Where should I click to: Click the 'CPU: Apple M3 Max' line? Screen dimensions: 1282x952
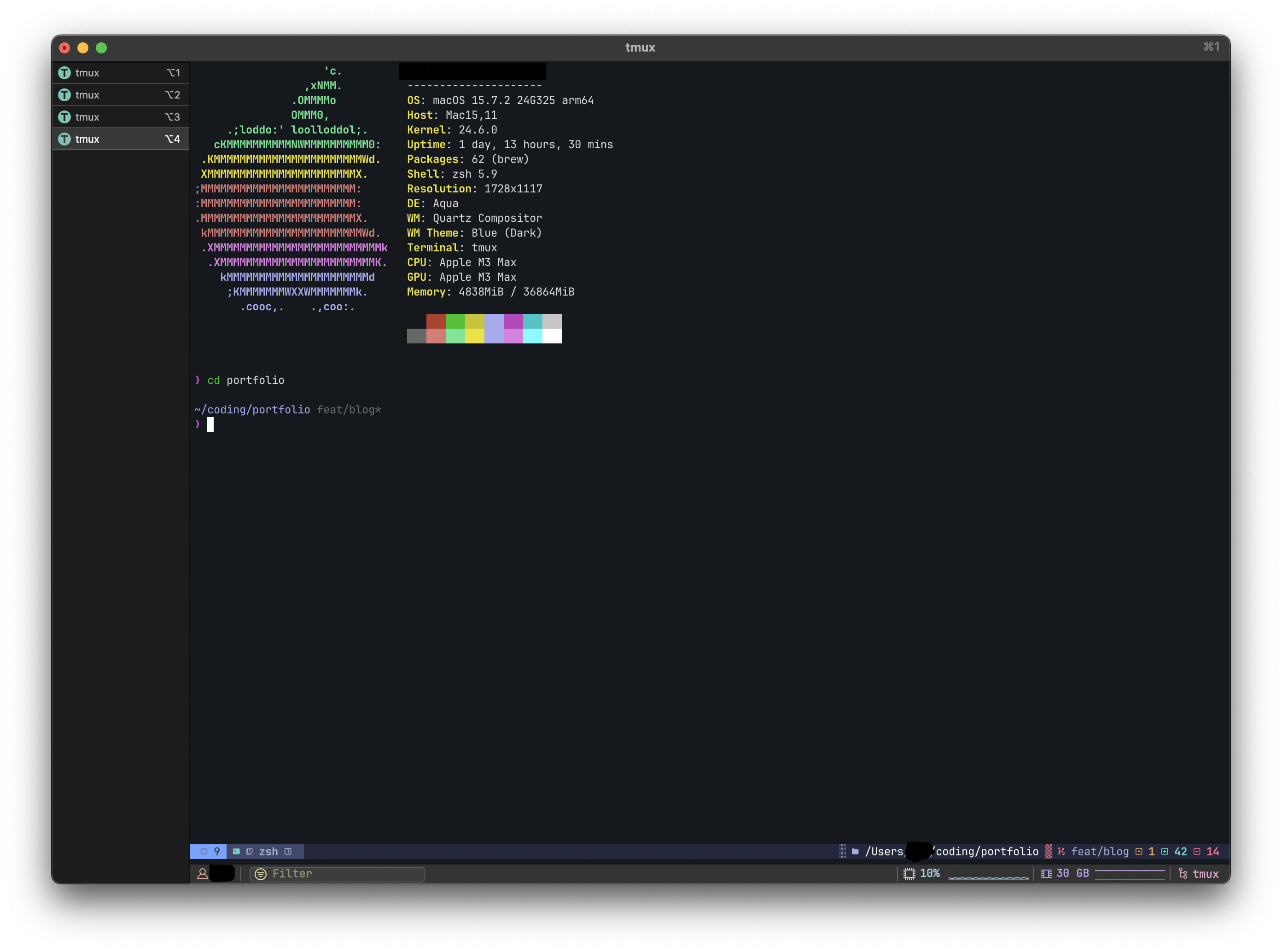(x=462, y=262)
